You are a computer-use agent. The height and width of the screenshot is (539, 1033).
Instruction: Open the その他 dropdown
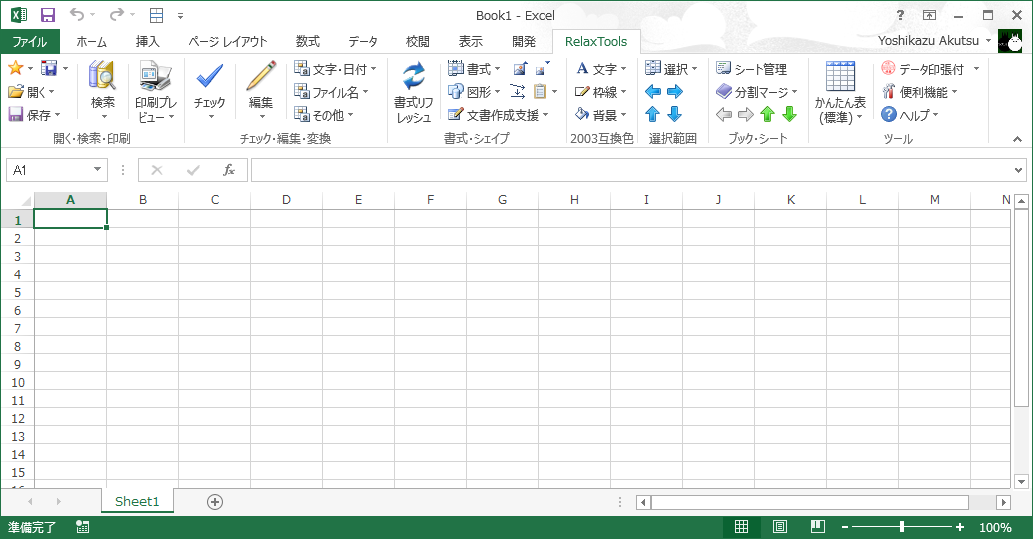pos(350,115)
